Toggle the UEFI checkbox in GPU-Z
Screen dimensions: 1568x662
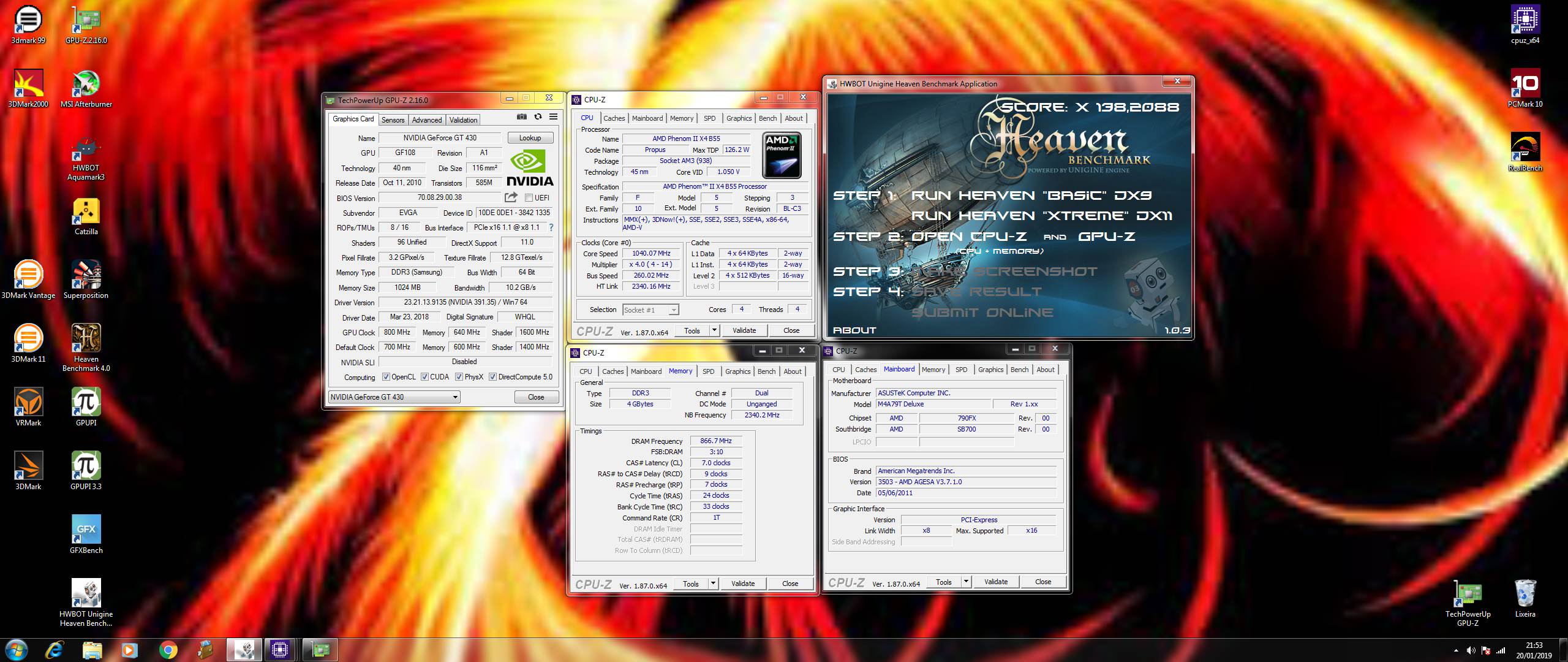529,197
